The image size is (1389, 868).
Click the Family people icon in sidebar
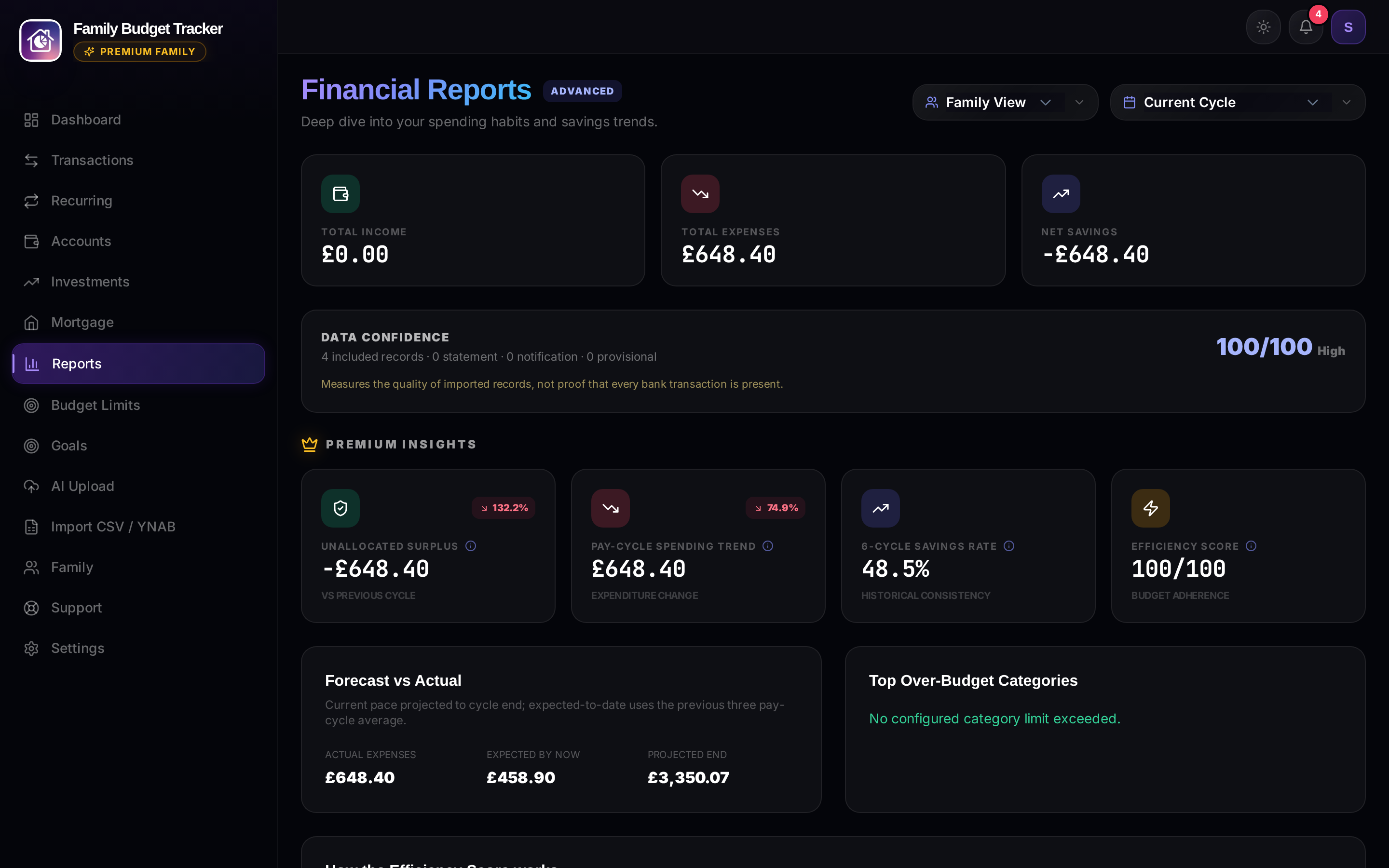pyautogui.click(x=31, y=567)
